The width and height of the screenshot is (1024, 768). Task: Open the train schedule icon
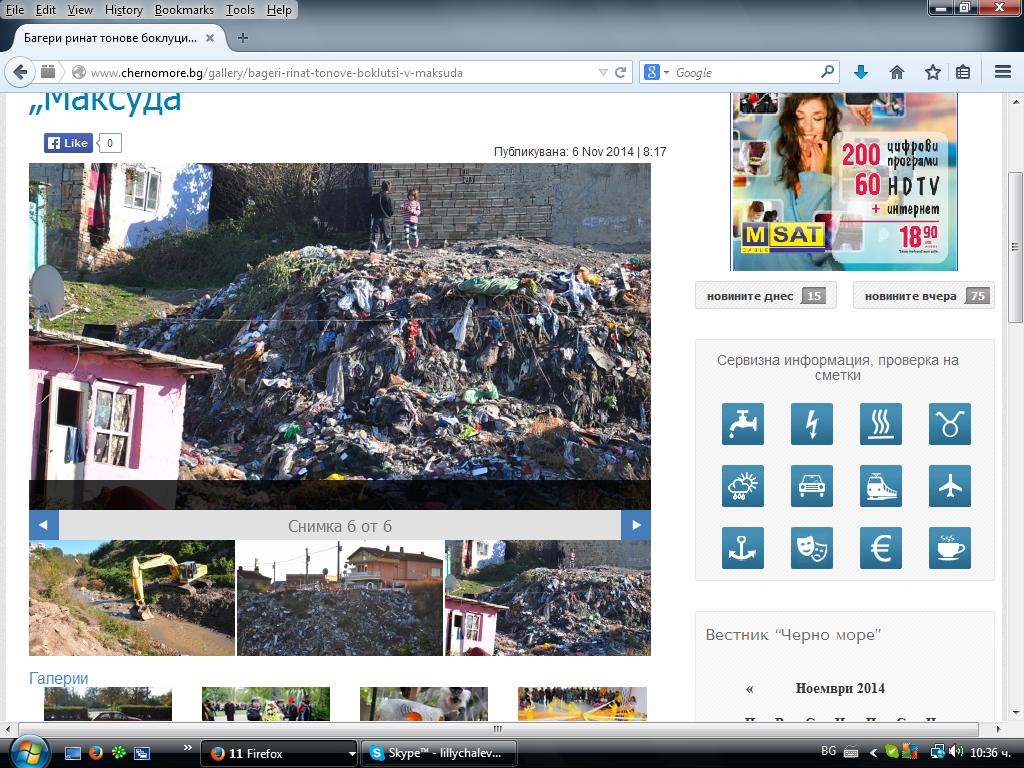click(x=881, y=486)
